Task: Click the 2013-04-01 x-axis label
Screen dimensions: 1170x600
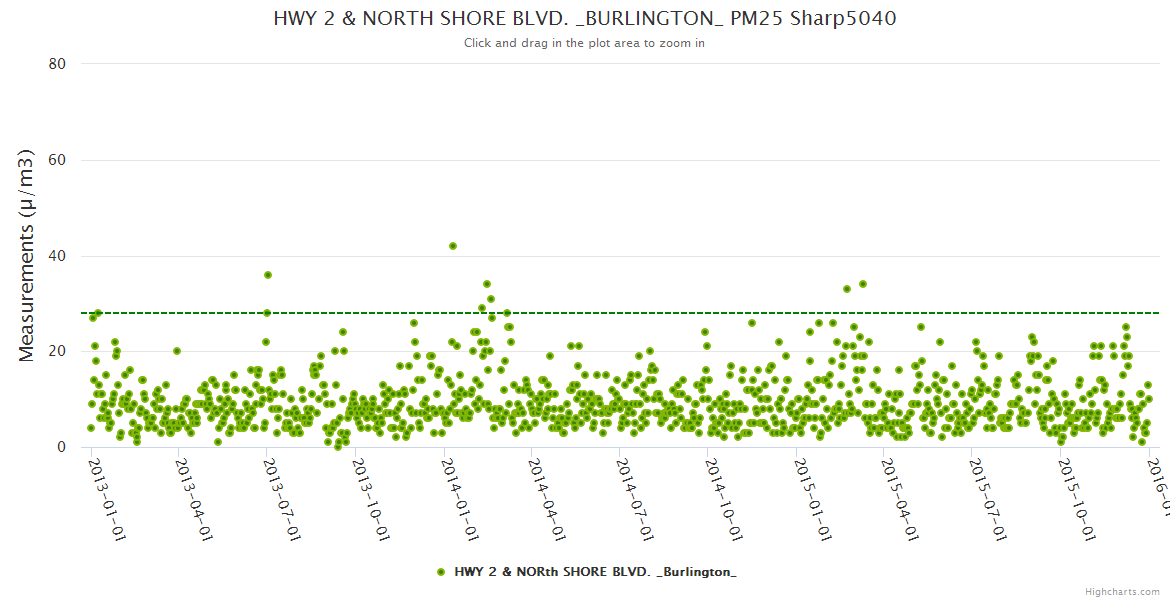Action: pos(192,493)
